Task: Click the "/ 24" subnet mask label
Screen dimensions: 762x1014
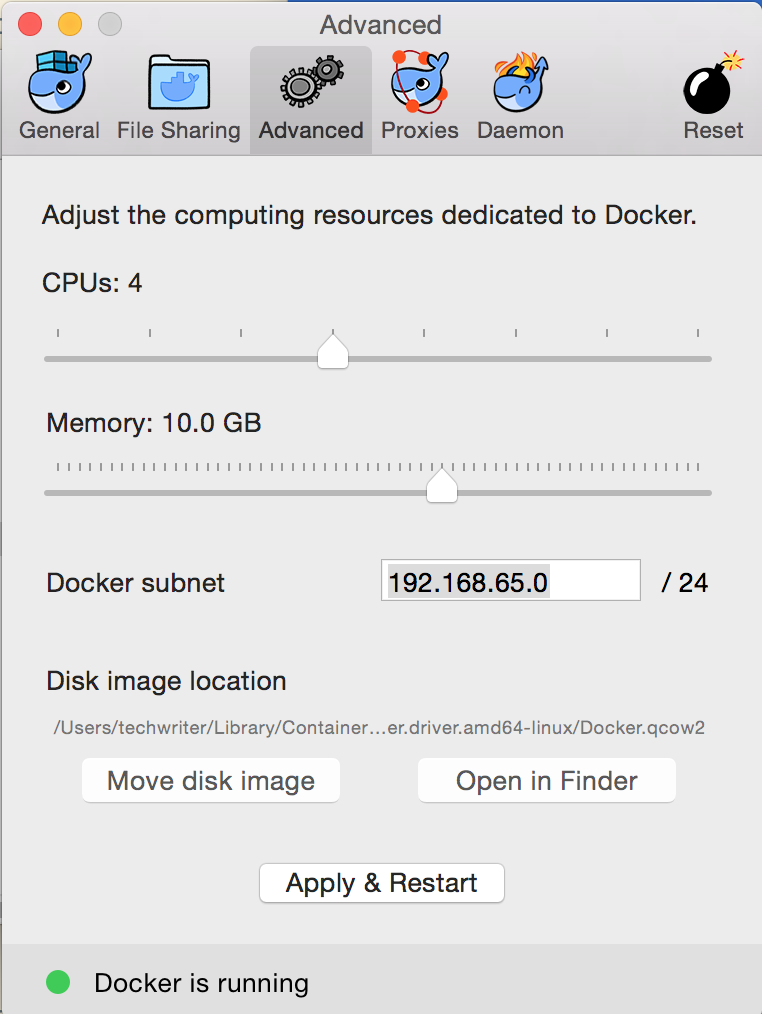Action: 685,583
